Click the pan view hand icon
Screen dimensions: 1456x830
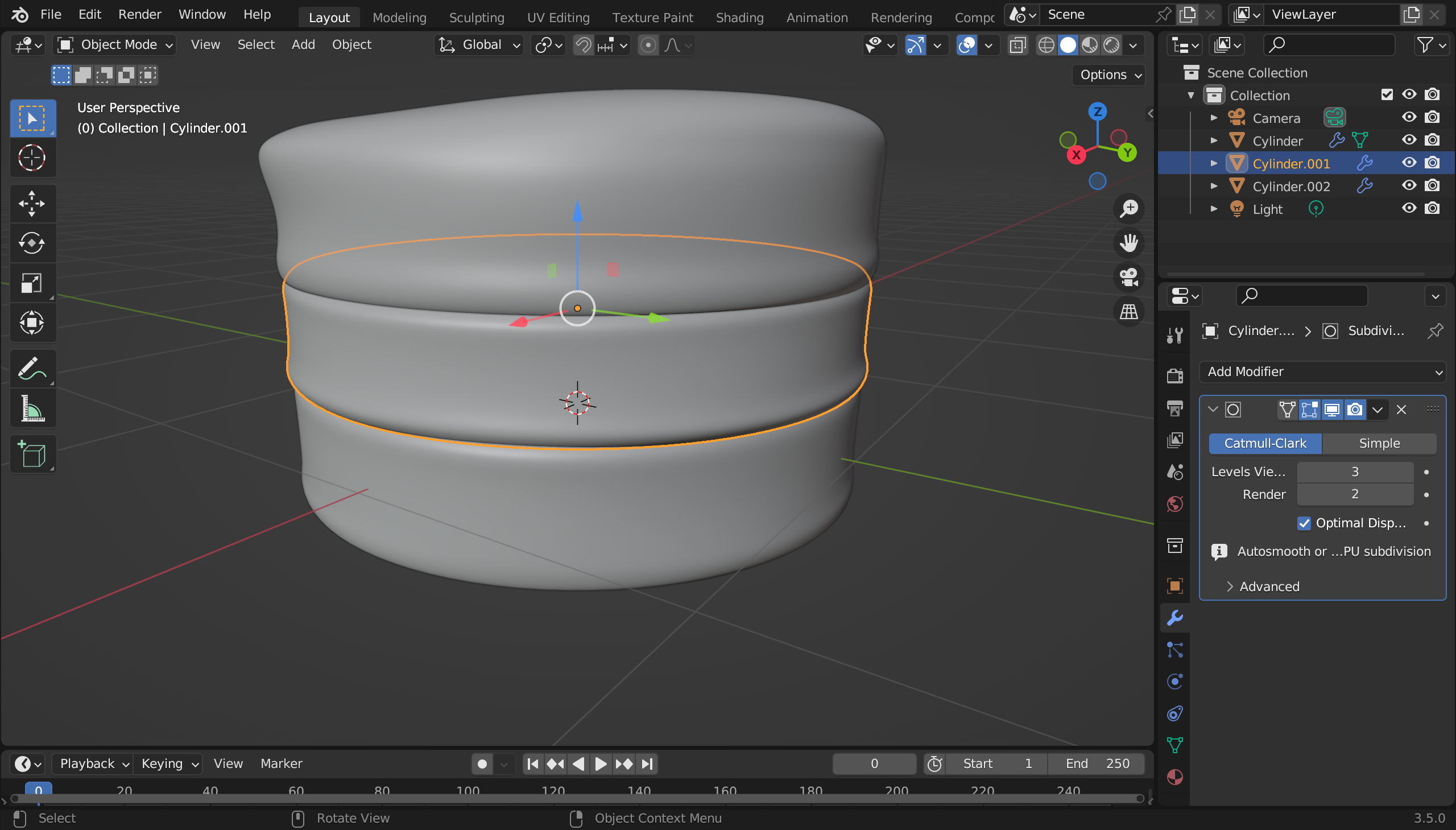pos(1128,243)
